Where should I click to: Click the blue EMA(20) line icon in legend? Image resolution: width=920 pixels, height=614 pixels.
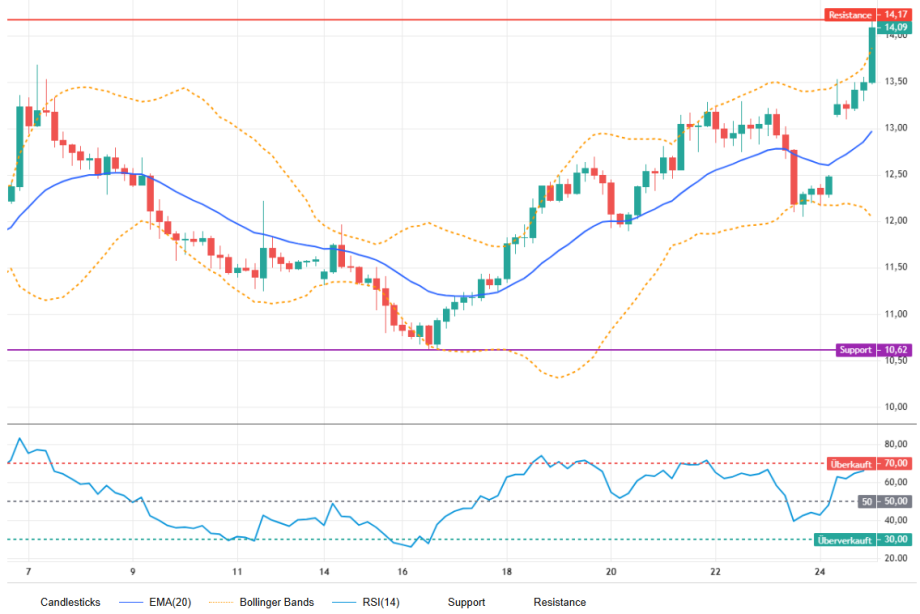[x=131, y=602]
